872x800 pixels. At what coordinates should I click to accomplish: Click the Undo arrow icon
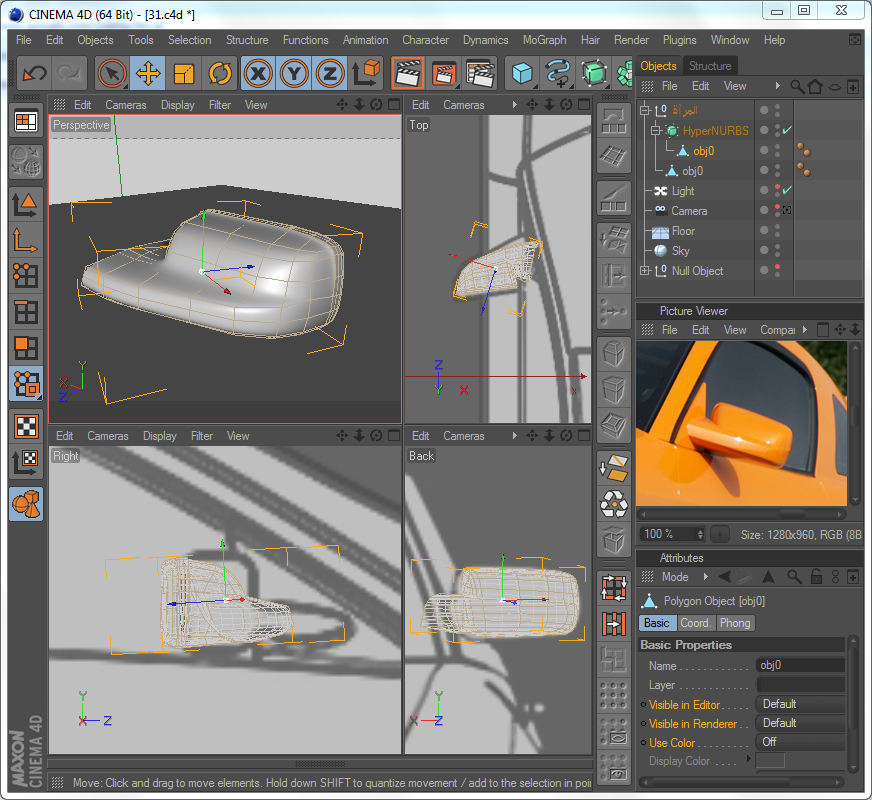[x=34, y=73]
